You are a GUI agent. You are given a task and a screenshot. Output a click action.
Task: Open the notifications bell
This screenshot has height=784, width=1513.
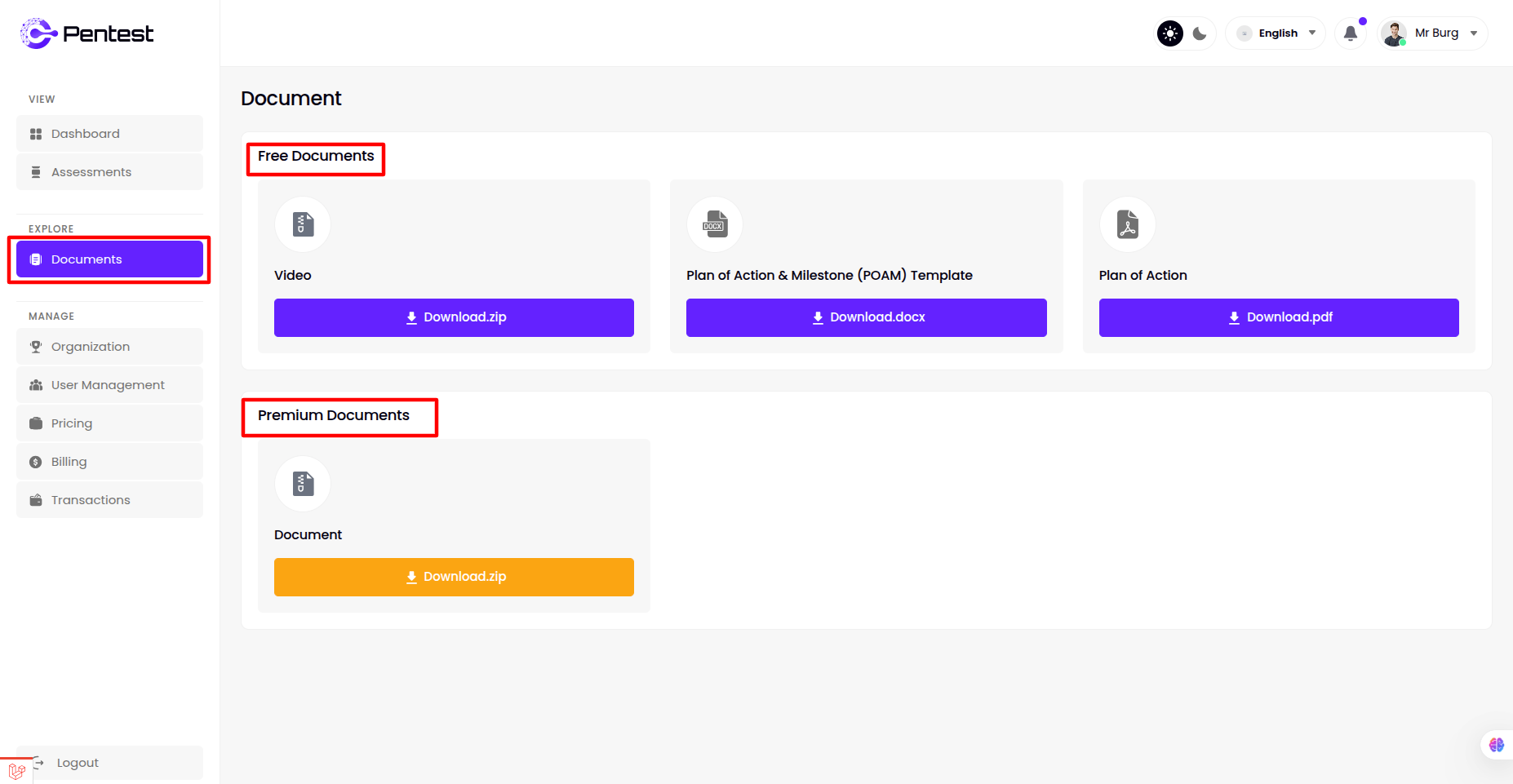coord(1351,33)
